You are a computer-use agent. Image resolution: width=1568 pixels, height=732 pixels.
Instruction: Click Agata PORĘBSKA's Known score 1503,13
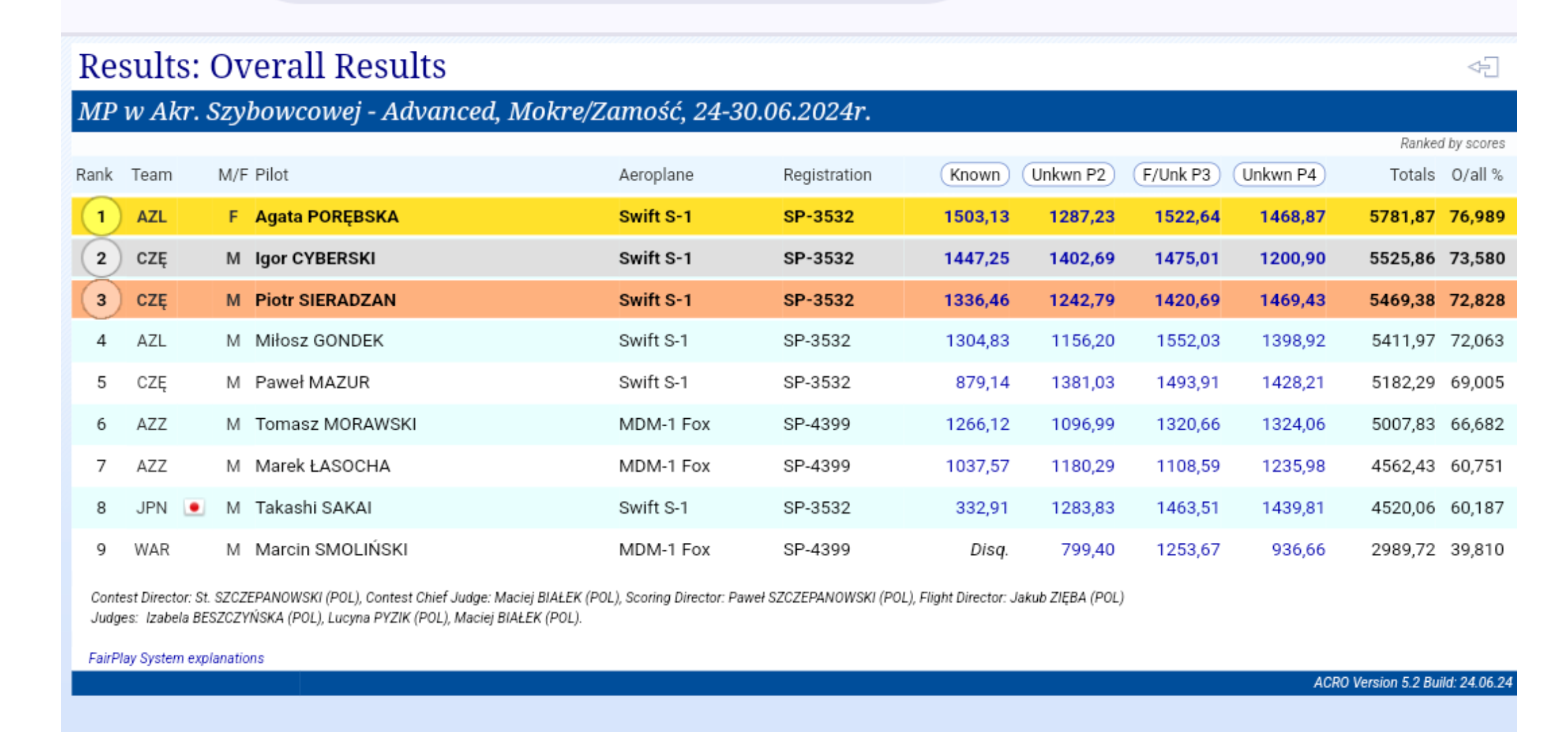pos(976,217)
